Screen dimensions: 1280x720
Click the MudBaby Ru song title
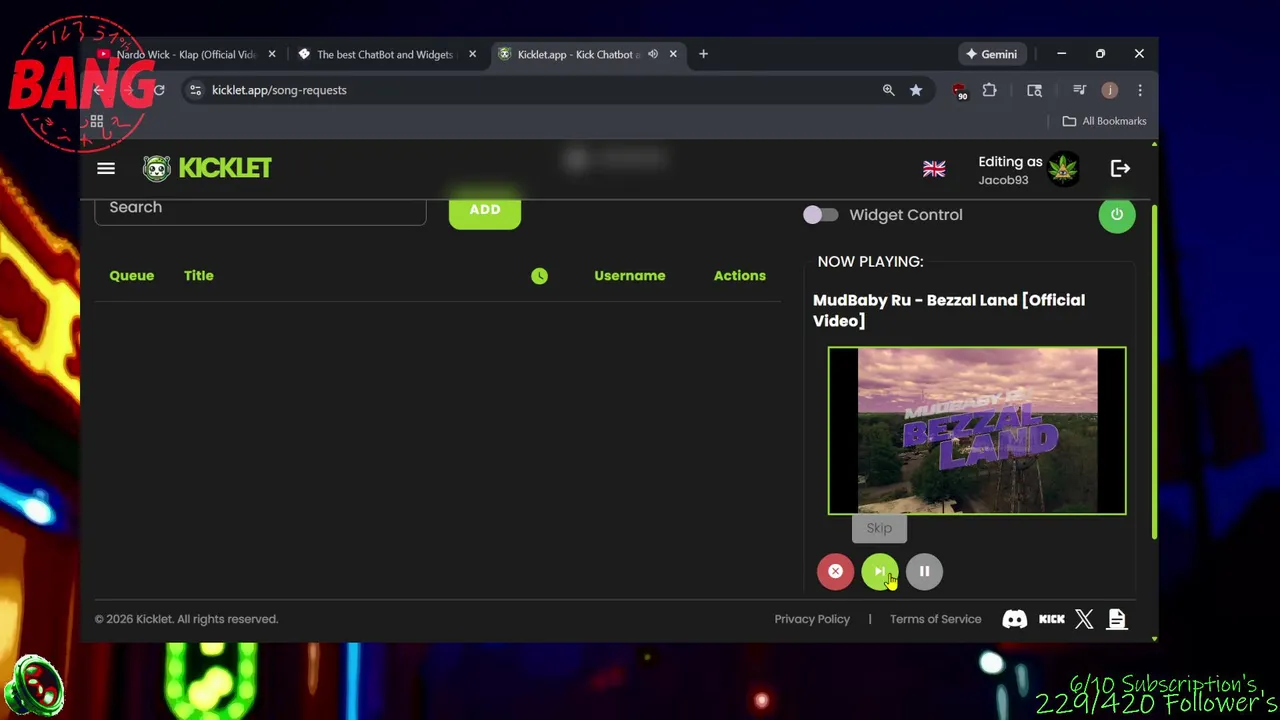pos(949,310)
